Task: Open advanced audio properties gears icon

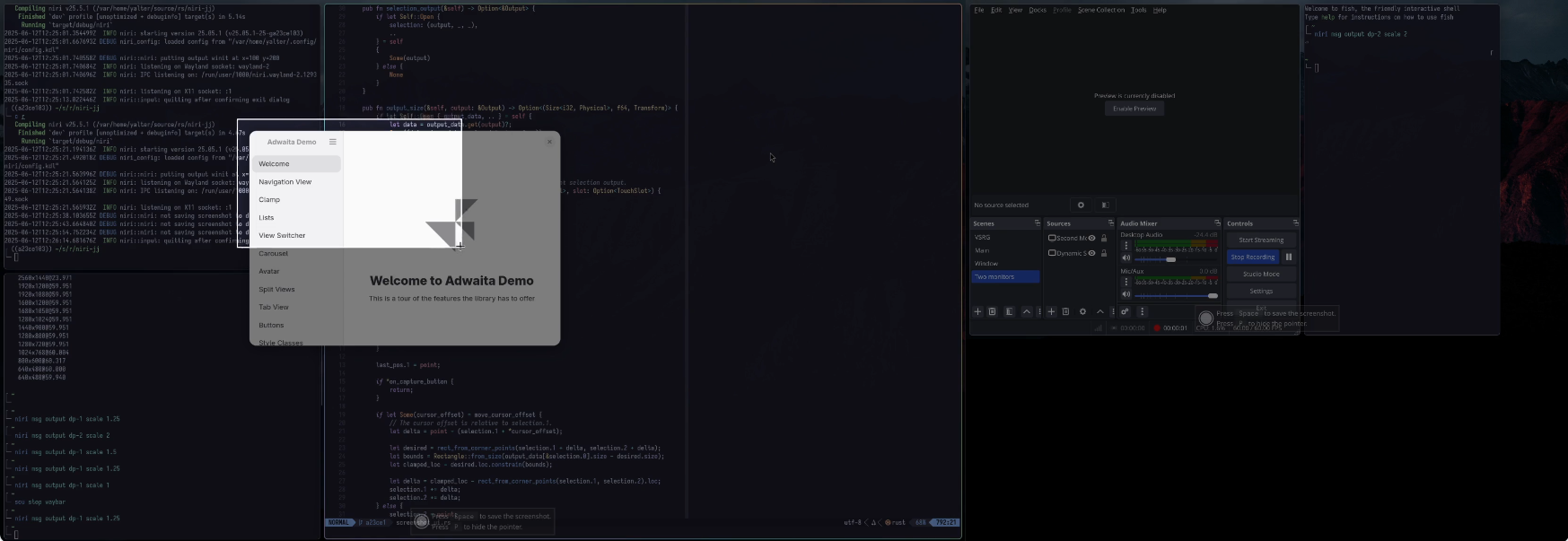Action: [x=1125, y=312]
